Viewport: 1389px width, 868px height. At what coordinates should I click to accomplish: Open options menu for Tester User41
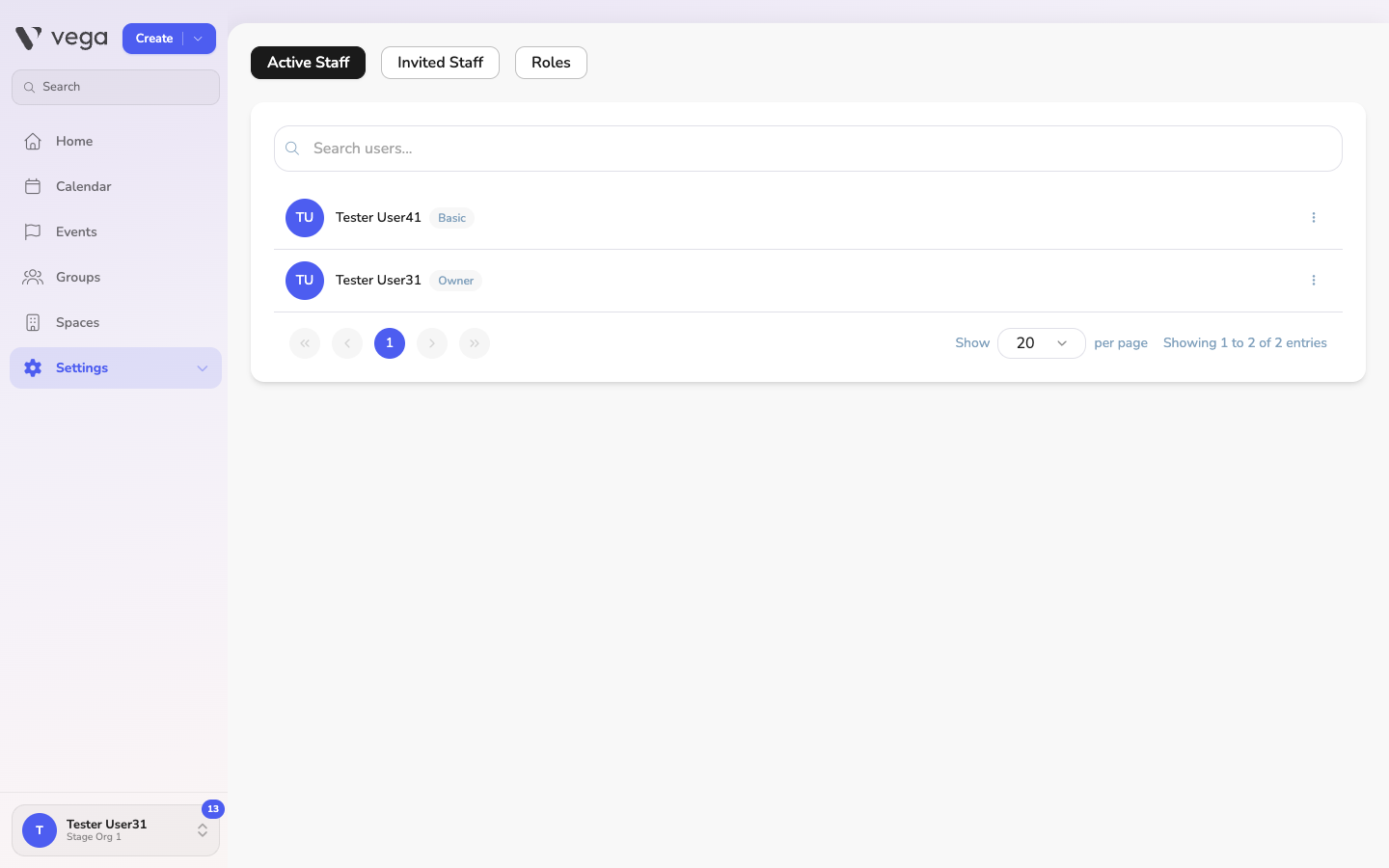1314,218
